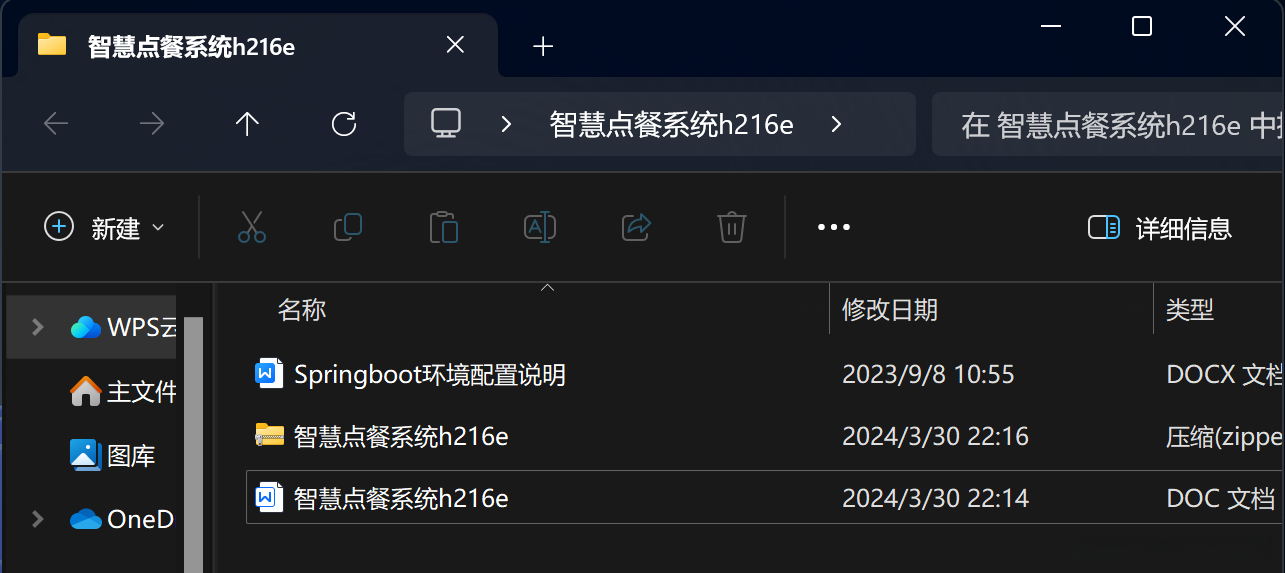
Task: Click the Paste clipboard icon
Action: point(443,228)
